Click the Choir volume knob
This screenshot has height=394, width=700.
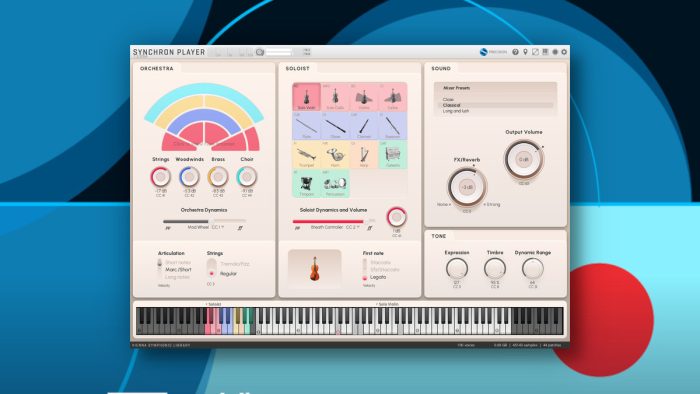point(247,177)
